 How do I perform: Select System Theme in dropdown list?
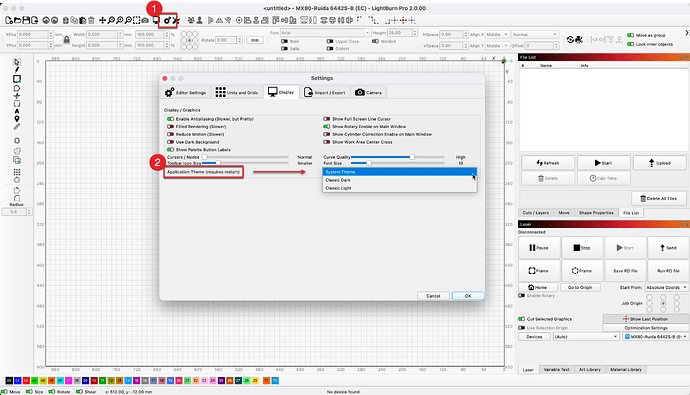tap(400, 172)
